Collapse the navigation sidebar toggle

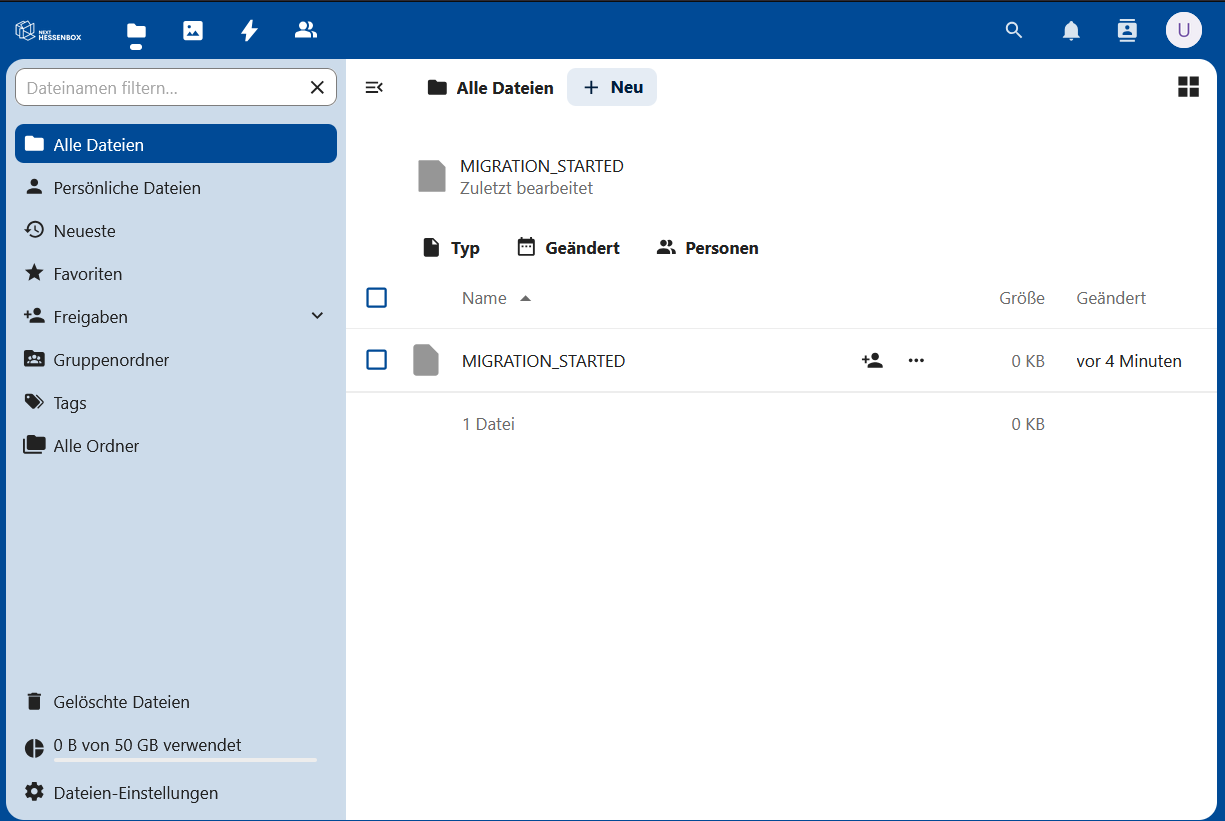(374, 87)
